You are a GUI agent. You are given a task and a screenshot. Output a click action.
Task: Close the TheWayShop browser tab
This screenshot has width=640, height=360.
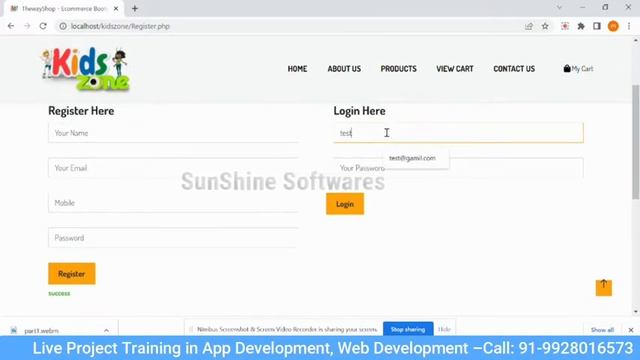pyautogui.click(x=116, y=8)
